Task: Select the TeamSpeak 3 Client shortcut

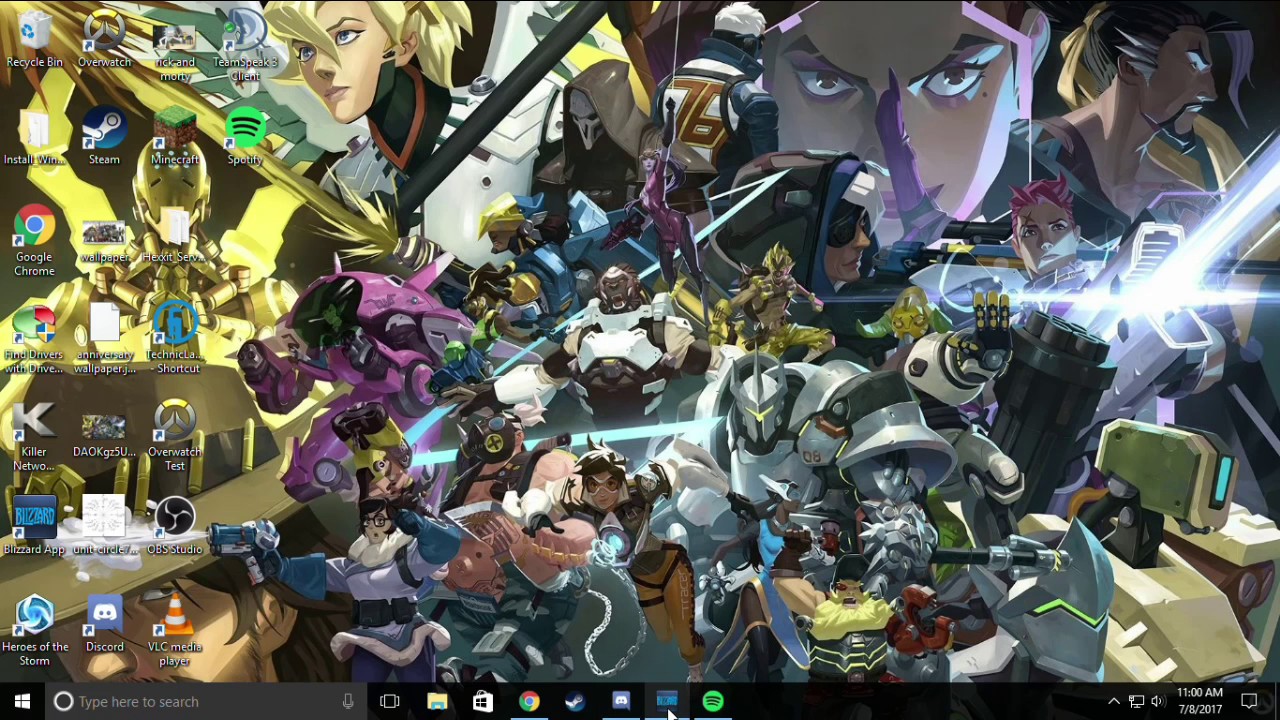Action: click(245, 47)
